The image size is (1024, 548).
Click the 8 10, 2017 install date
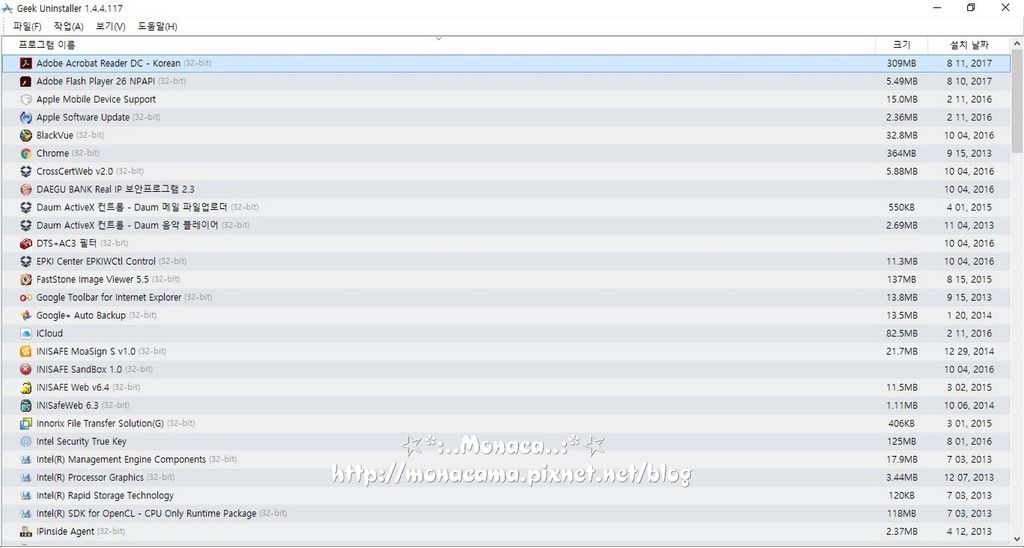coord(969,82)
